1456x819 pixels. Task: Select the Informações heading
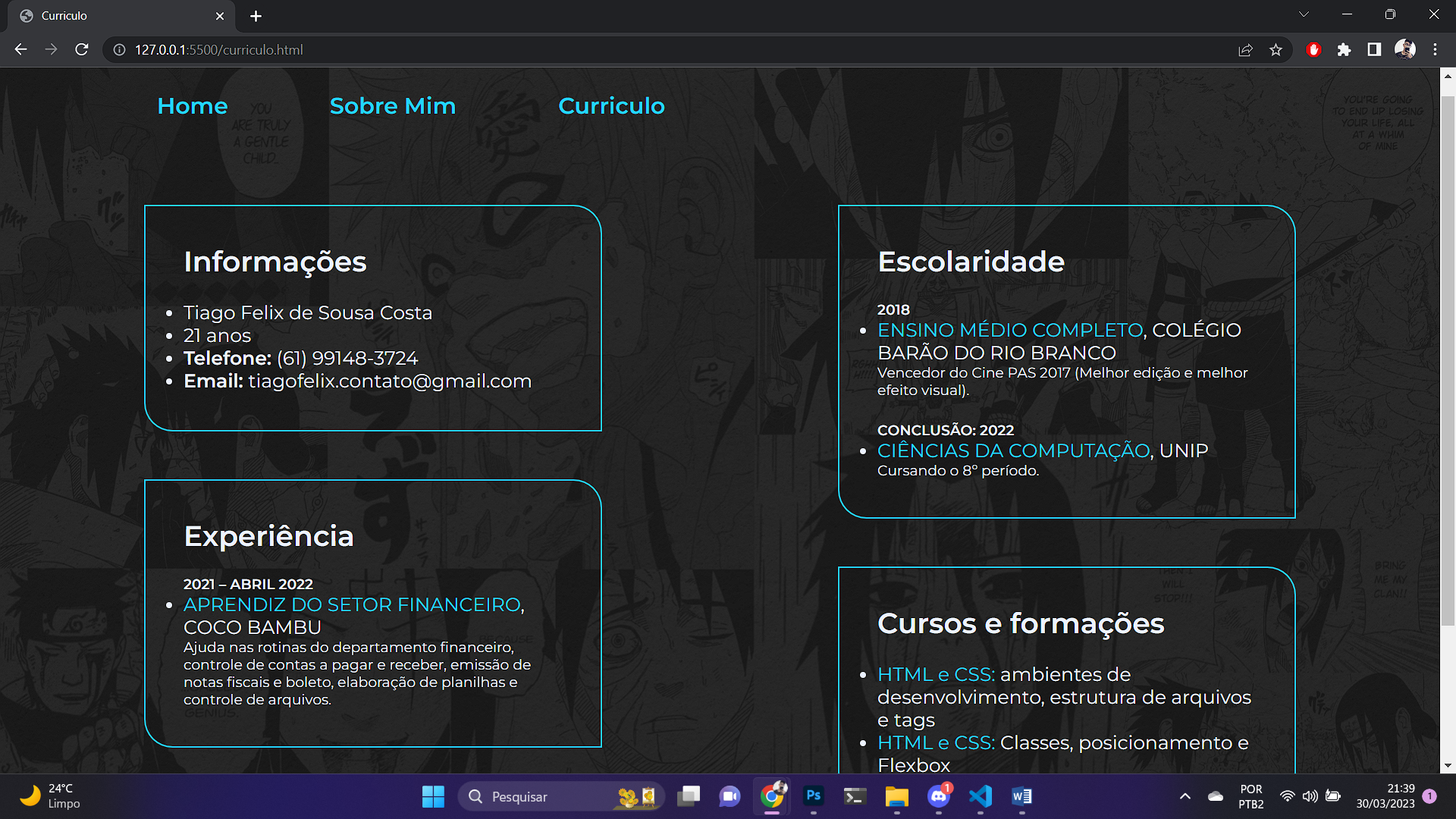pyautogui.click(x=275, y=262)
